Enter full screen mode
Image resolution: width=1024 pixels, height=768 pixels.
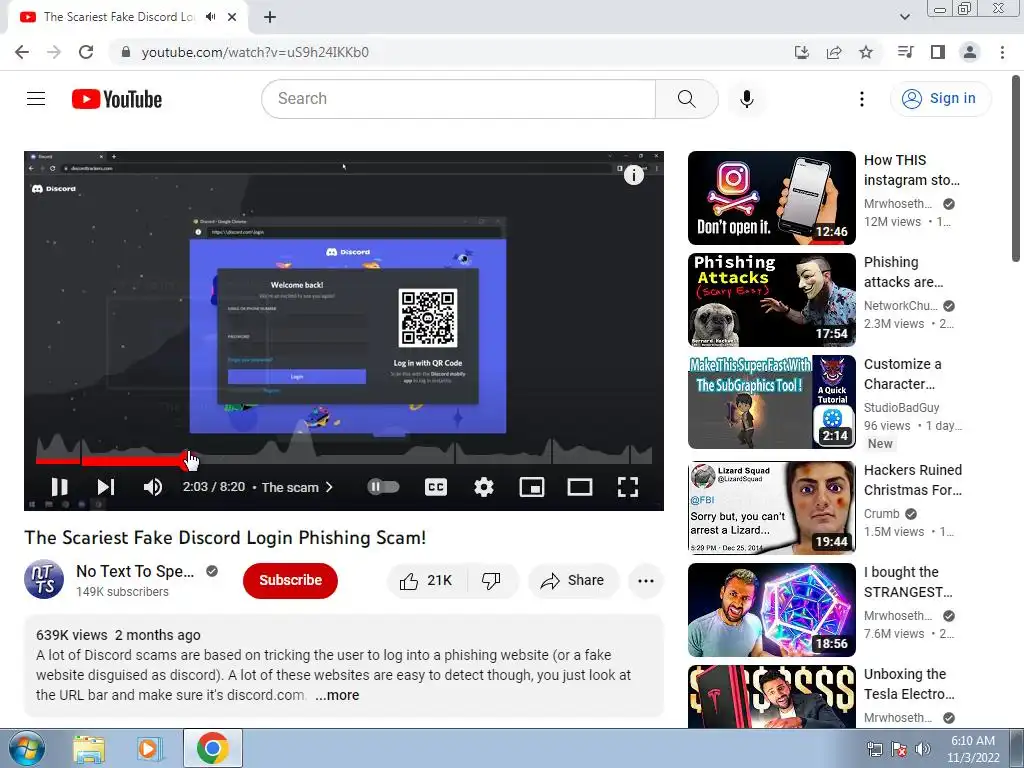[x=628, y=487]
